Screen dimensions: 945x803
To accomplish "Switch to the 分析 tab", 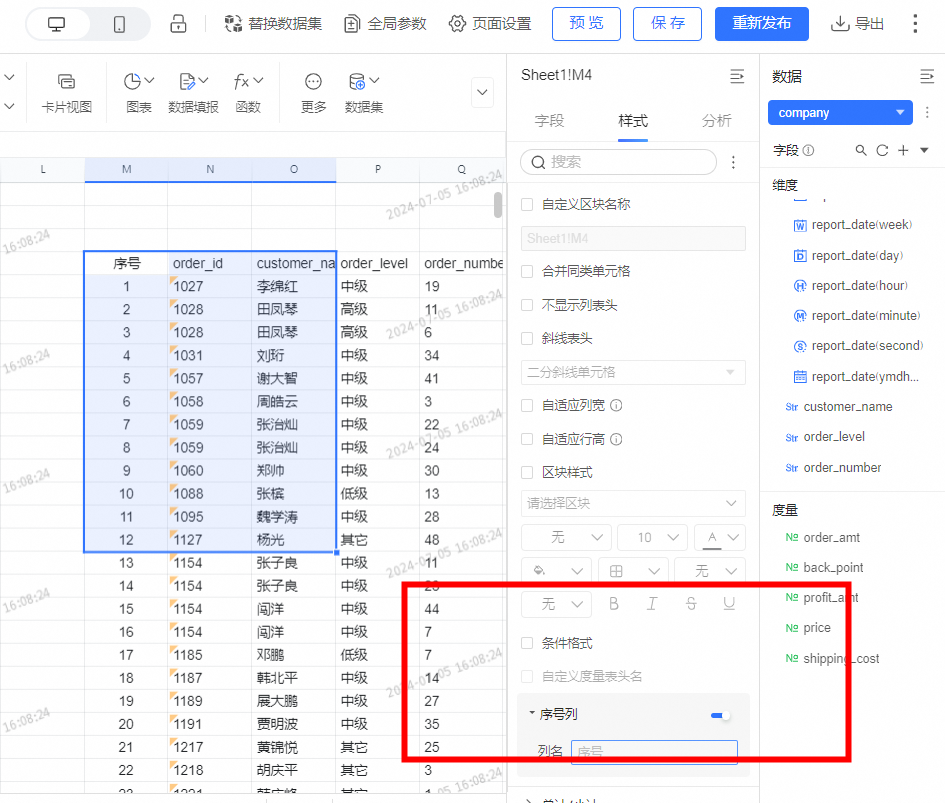I will point(716,121).
